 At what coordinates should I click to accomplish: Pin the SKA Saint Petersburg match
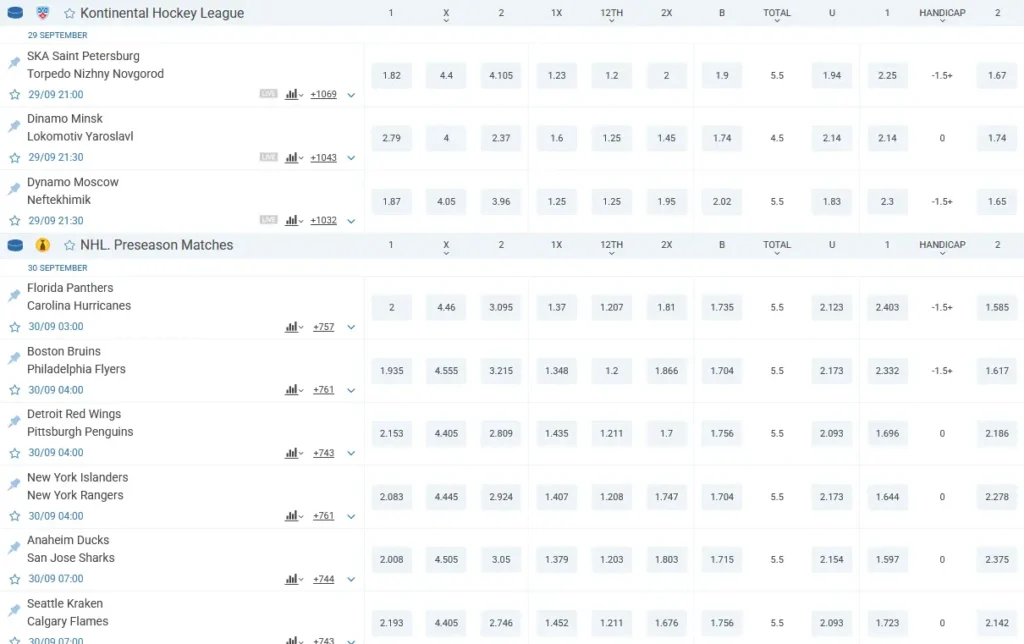coord(14,63)
